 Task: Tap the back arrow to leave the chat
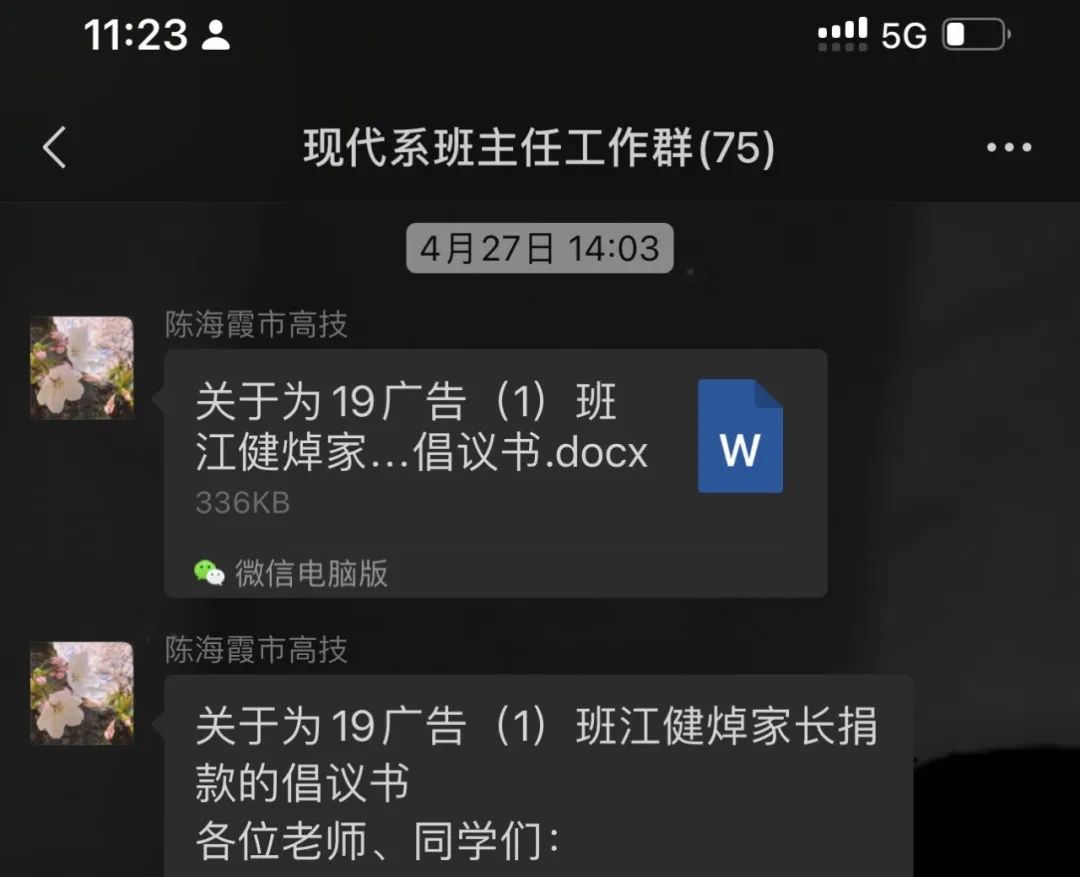tap(54, 147)
